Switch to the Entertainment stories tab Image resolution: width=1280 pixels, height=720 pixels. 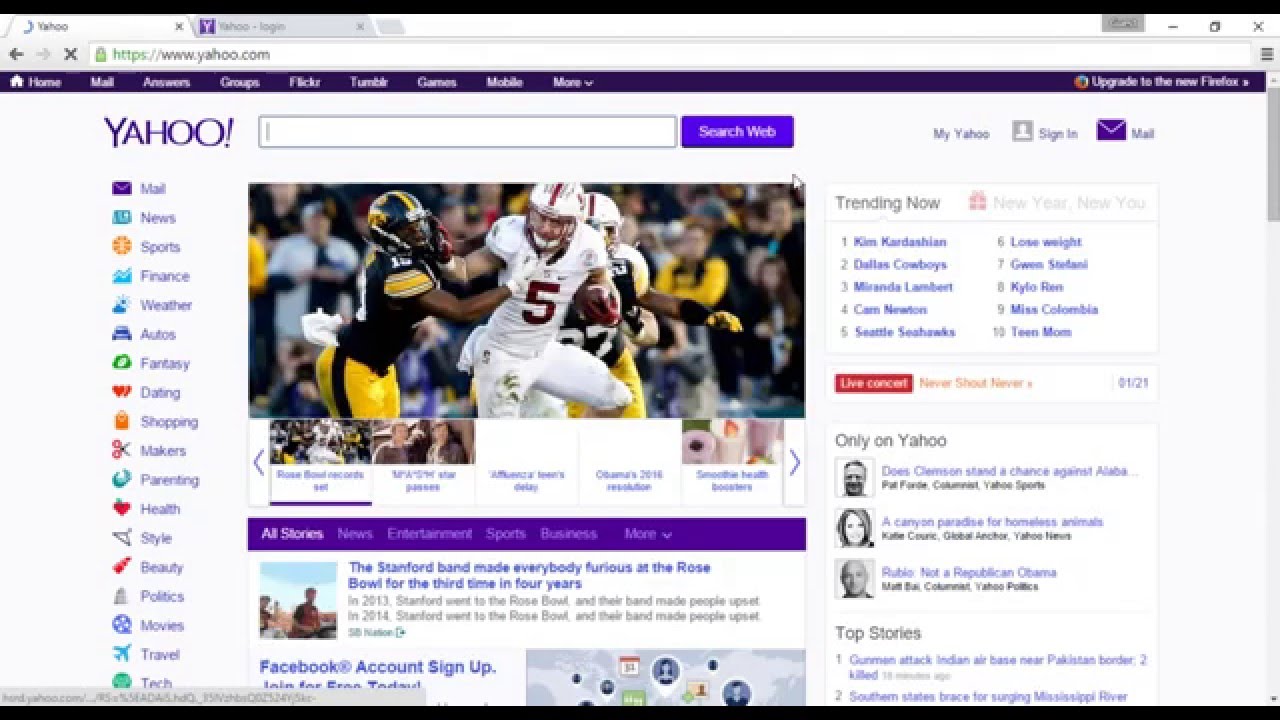(429, 534)
